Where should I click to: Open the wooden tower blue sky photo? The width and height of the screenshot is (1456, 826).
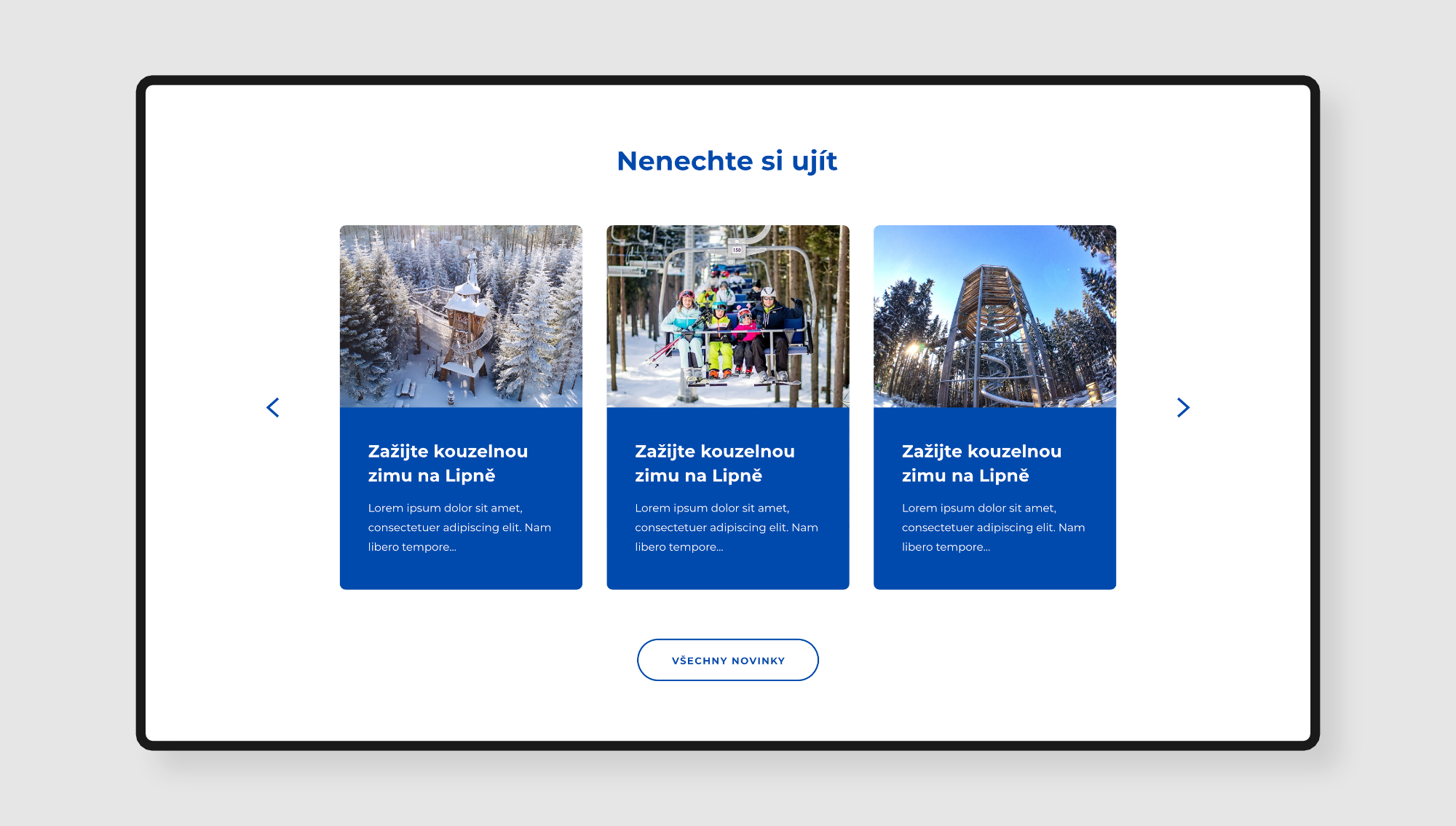(x=994, y=316)
